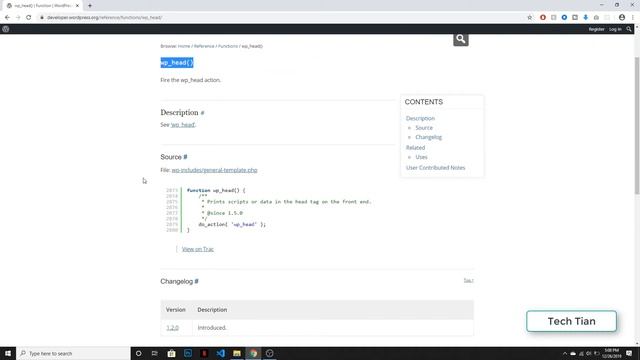Open the taskbar clock and date

[x=611, y=353]
